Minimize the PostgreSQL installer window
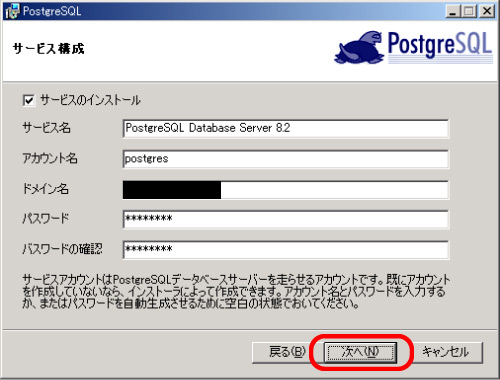The height and width of the screenshot is (380, 500). 452,11
